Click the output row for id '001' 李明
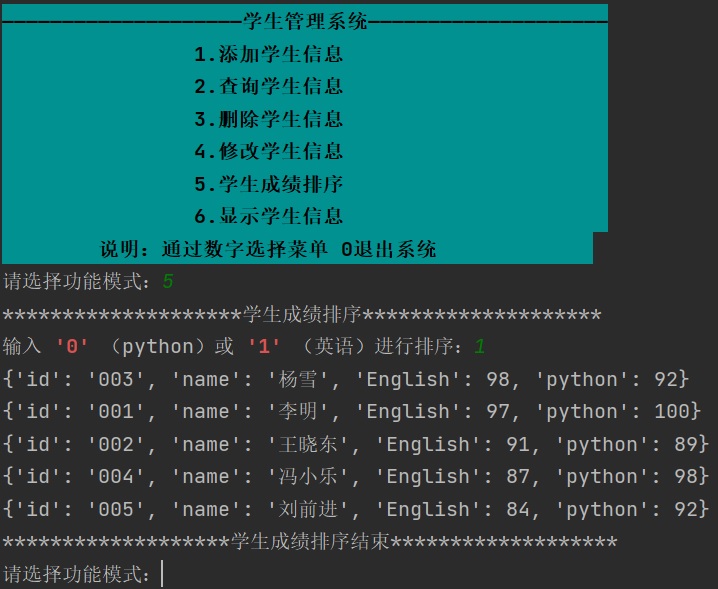718x589 pixels. [x=352, y=412]
